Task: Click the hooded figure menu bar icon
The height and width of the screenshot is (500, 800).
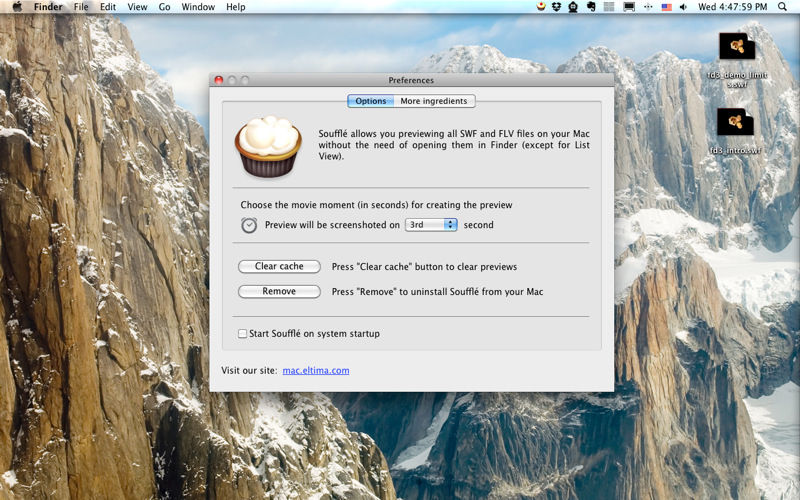Action: [x=573, y=7]
